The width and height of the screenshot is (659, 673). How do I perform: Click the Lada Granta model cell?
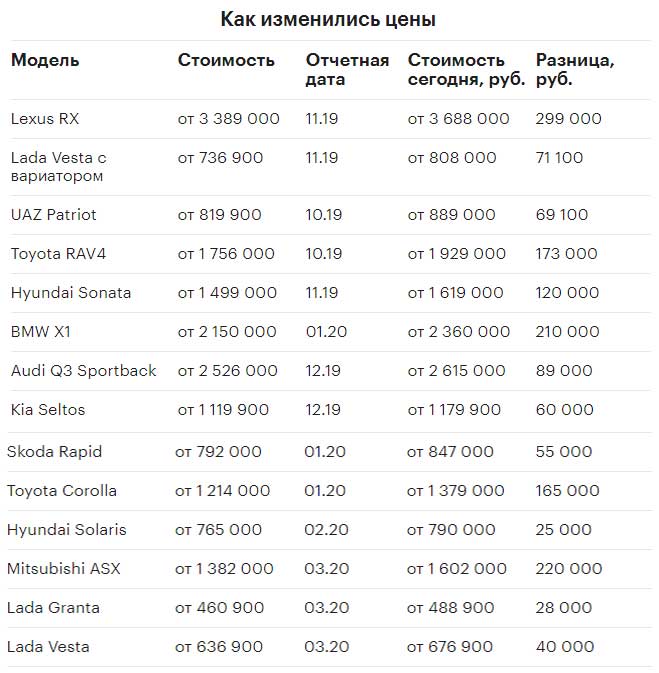coord(54,608)
